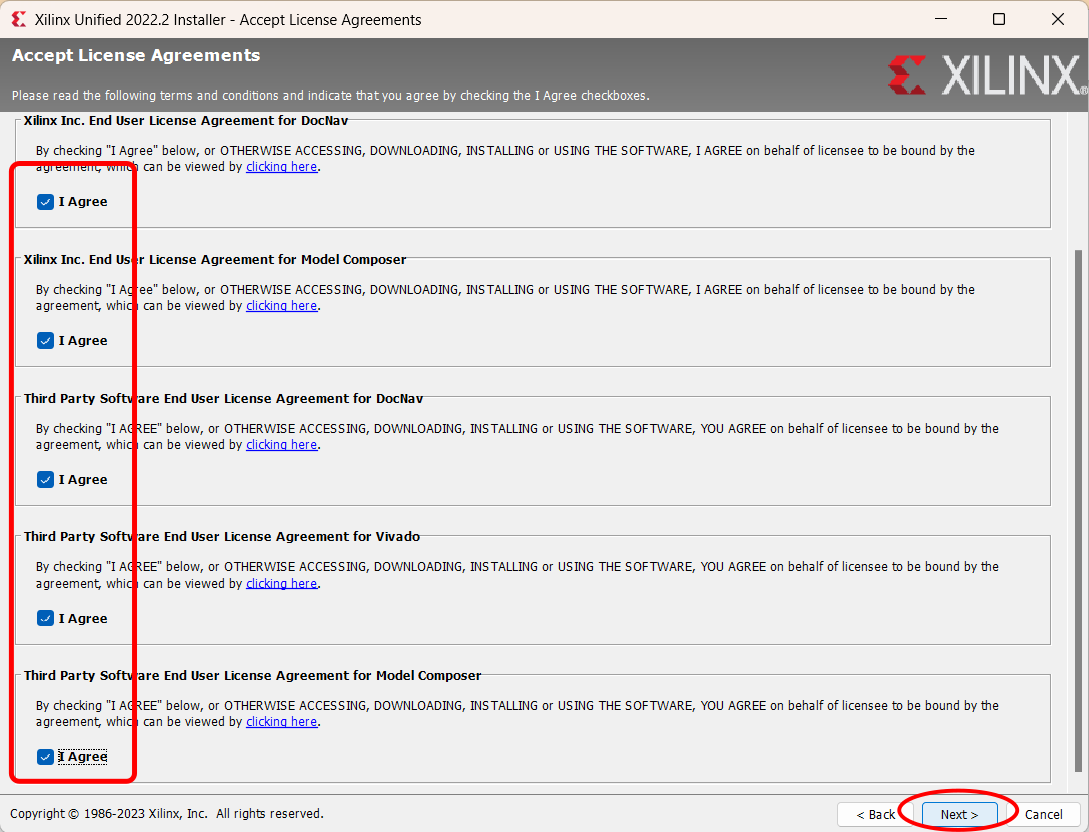Uncheck I Agree for DocNav EULA
The image size is (1089, 832).
(x=45, y=201)
